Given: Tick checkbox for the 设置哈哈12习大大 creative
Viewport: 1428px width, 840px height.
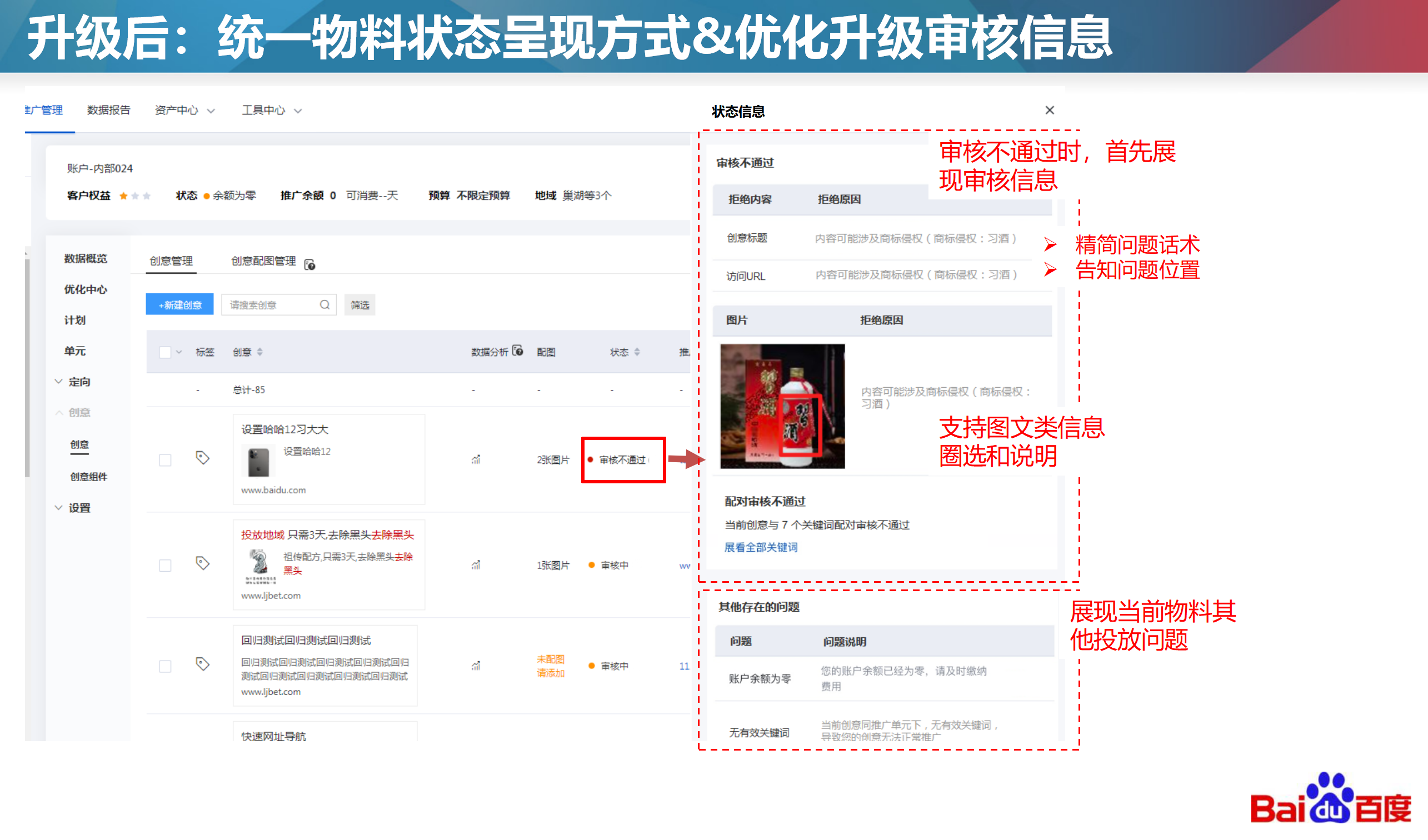Looking at the screenshot, I should click(x=165, y=460).
